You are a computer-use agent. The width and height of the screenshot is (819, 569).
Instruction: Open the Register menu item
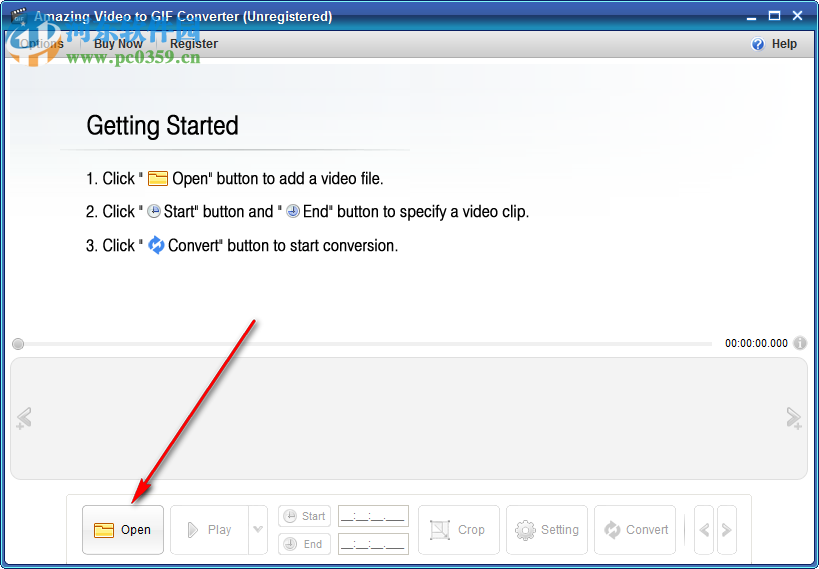click(194, 44)
